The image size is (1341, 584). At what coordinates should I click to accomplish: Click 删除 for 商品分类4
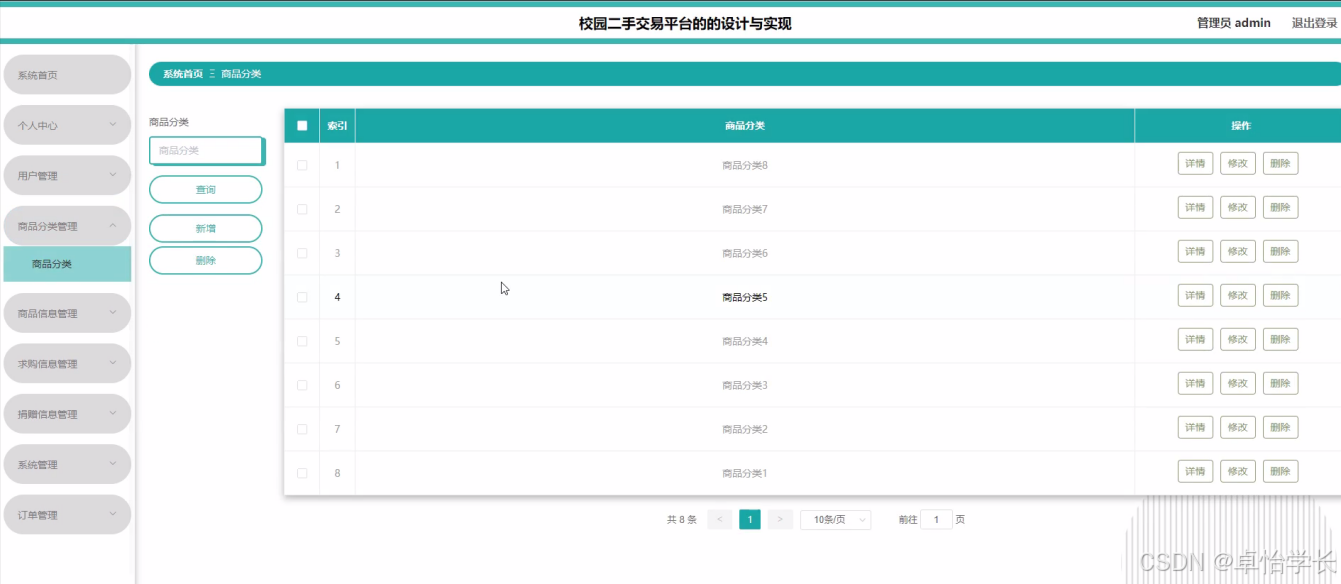[x=1281, y=340]
